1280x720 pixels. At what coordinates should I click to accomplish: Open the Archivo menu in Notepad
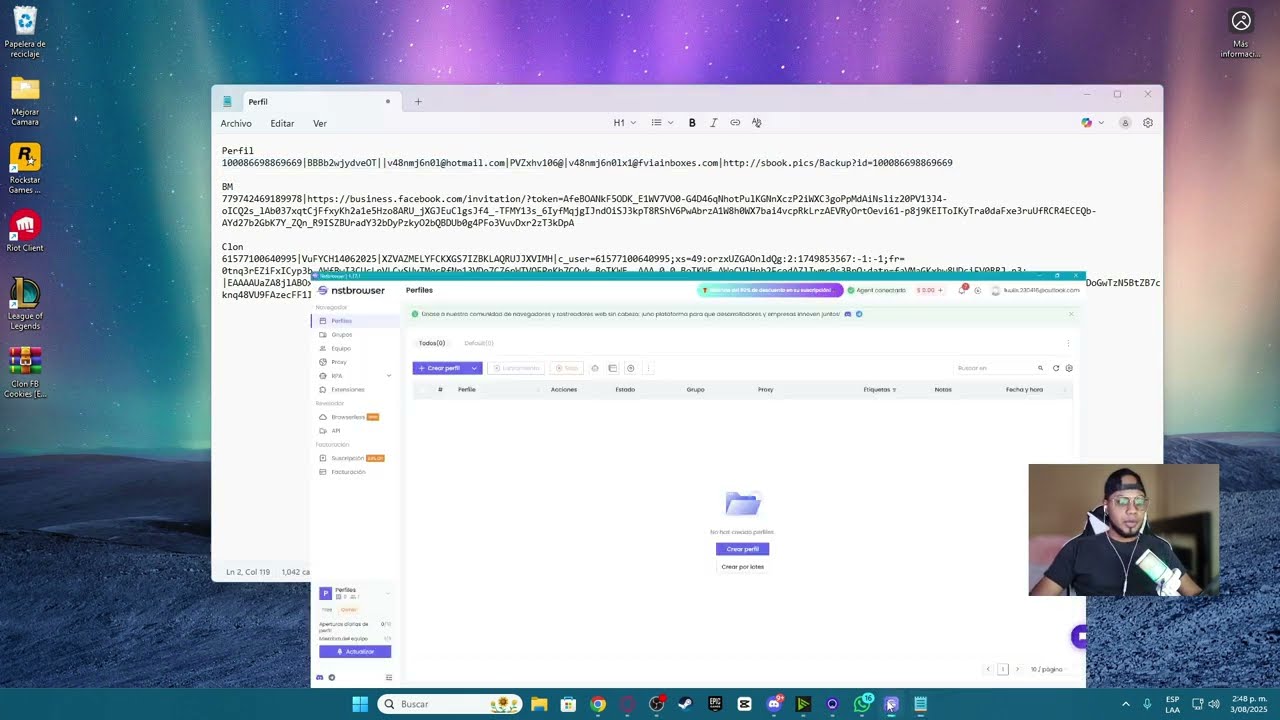tap(236, 123)
